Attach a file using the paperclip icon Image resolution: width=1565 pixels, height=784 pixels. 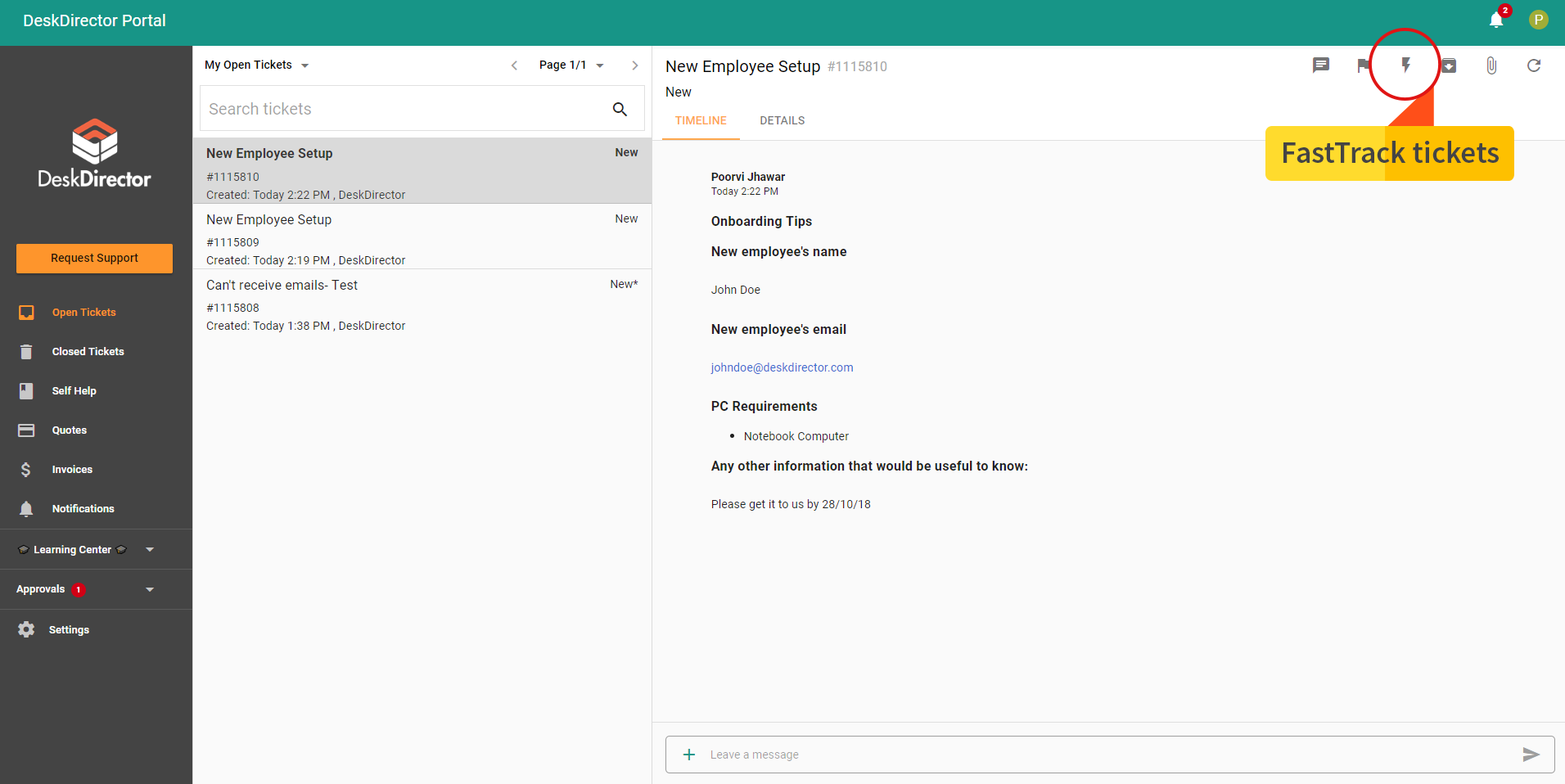pos(1491,65)
